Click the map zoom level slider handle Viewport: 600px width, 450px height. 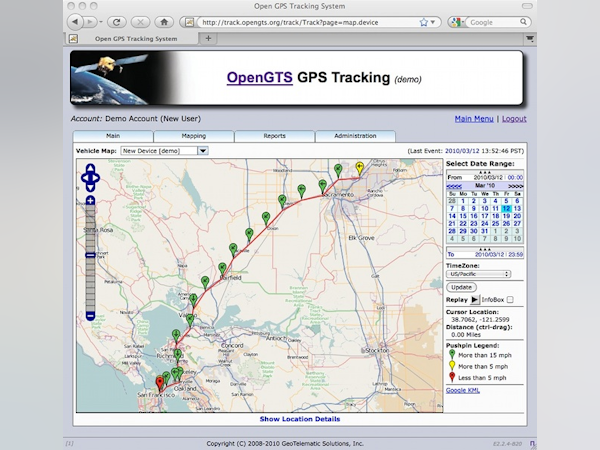[90, 255]
